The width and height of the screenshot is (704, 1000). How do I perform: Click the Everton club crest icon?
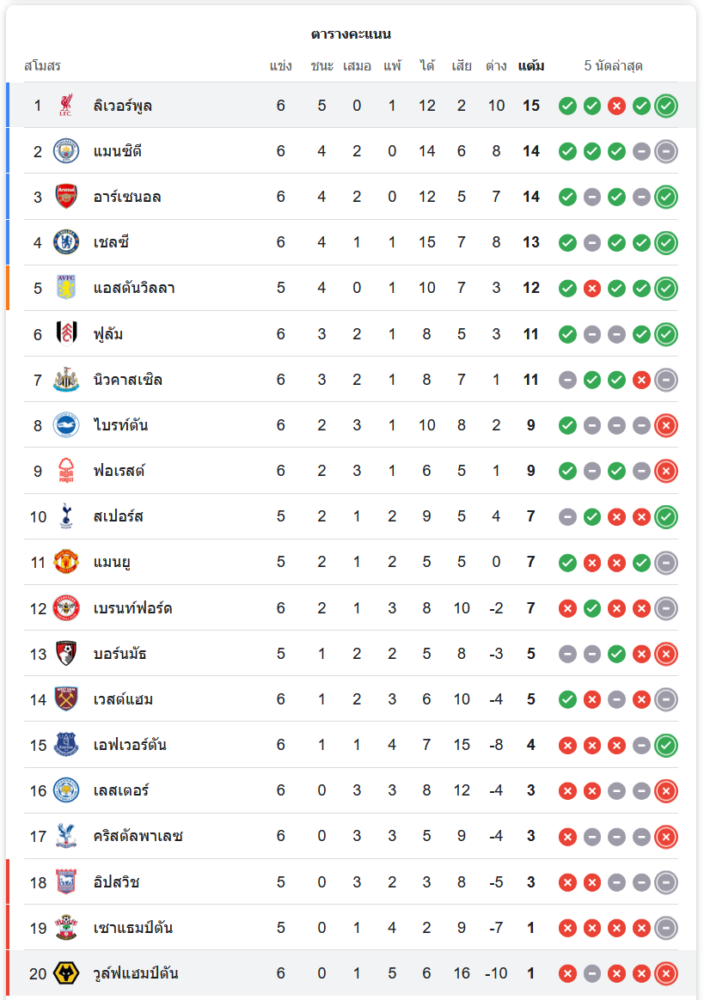click(66, 745)
